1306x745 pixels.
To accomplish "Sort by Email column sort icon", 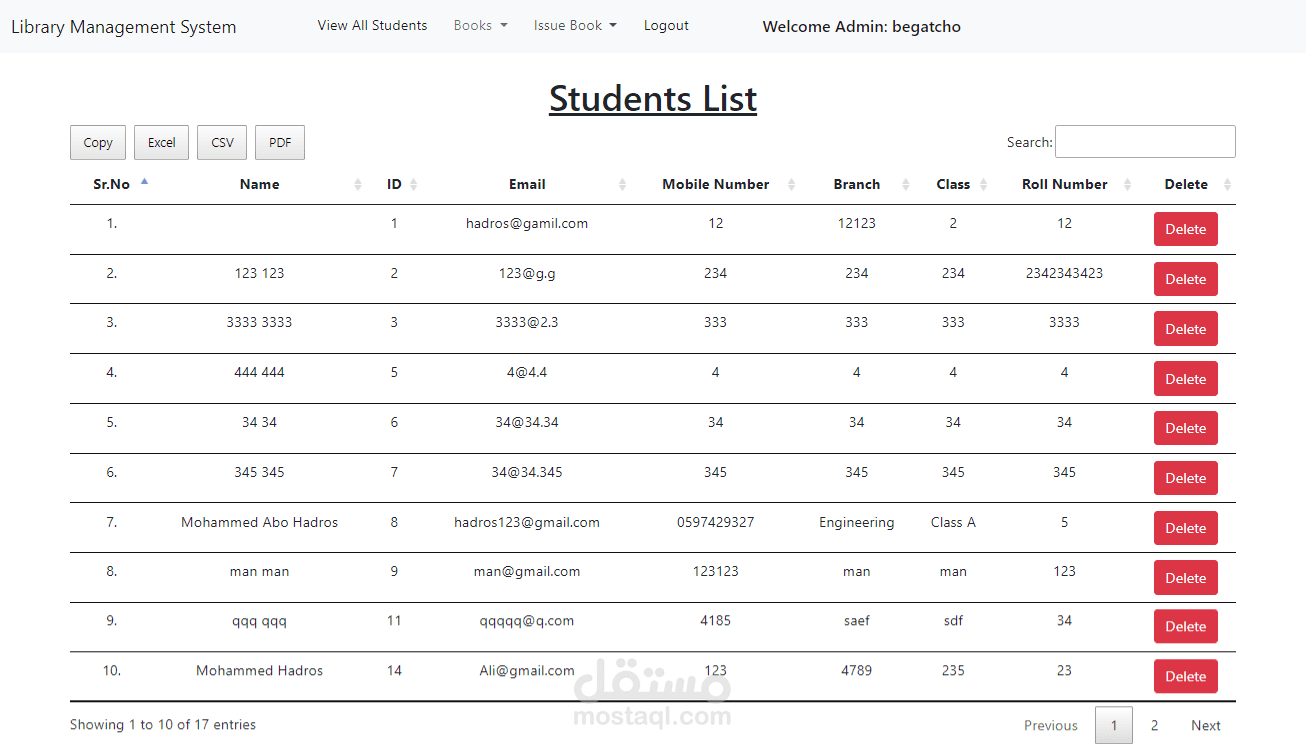I will click(622, 185).
